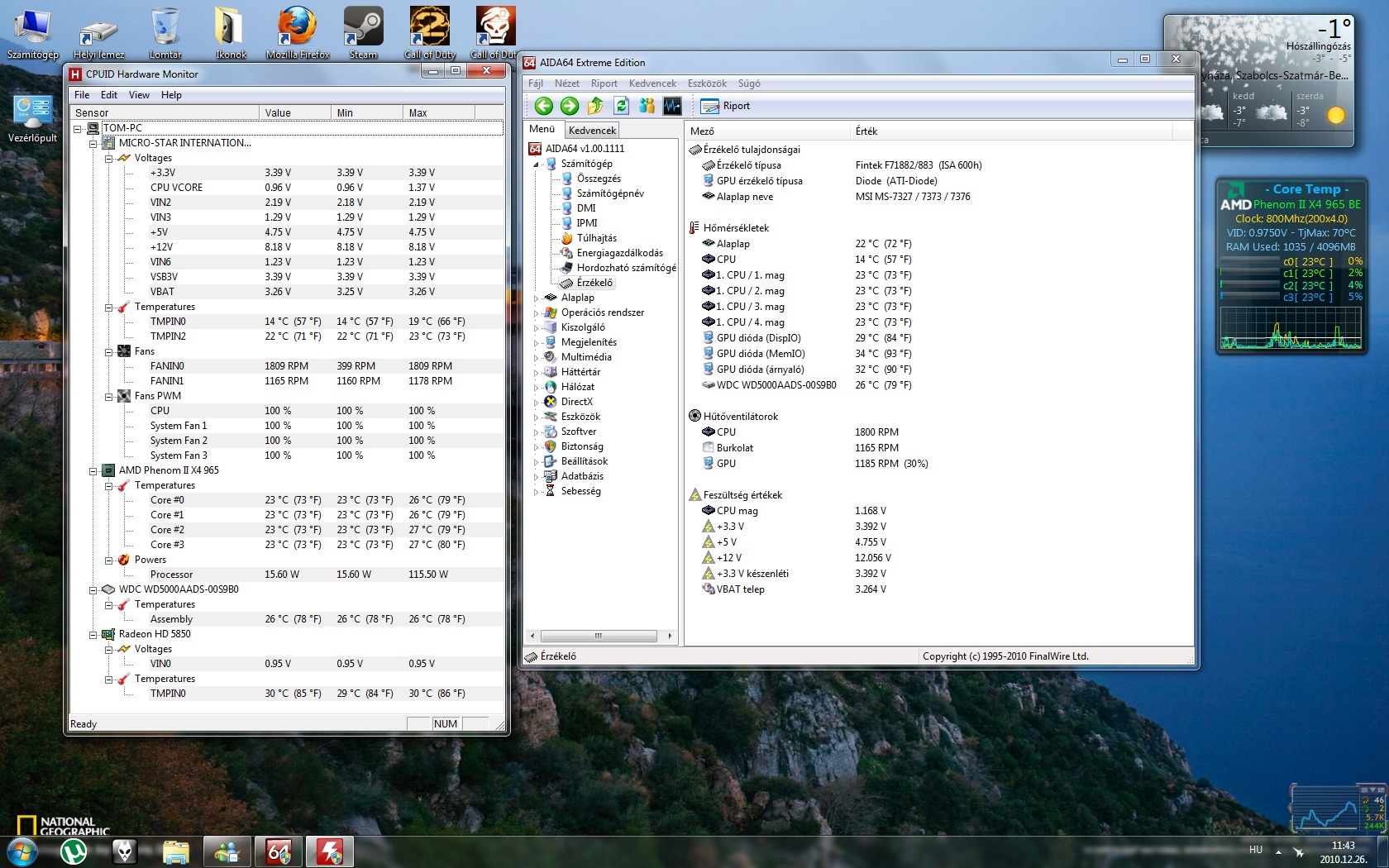Open the Help menu in HWMonitor
1389x868 pixels.
point(171,95)
